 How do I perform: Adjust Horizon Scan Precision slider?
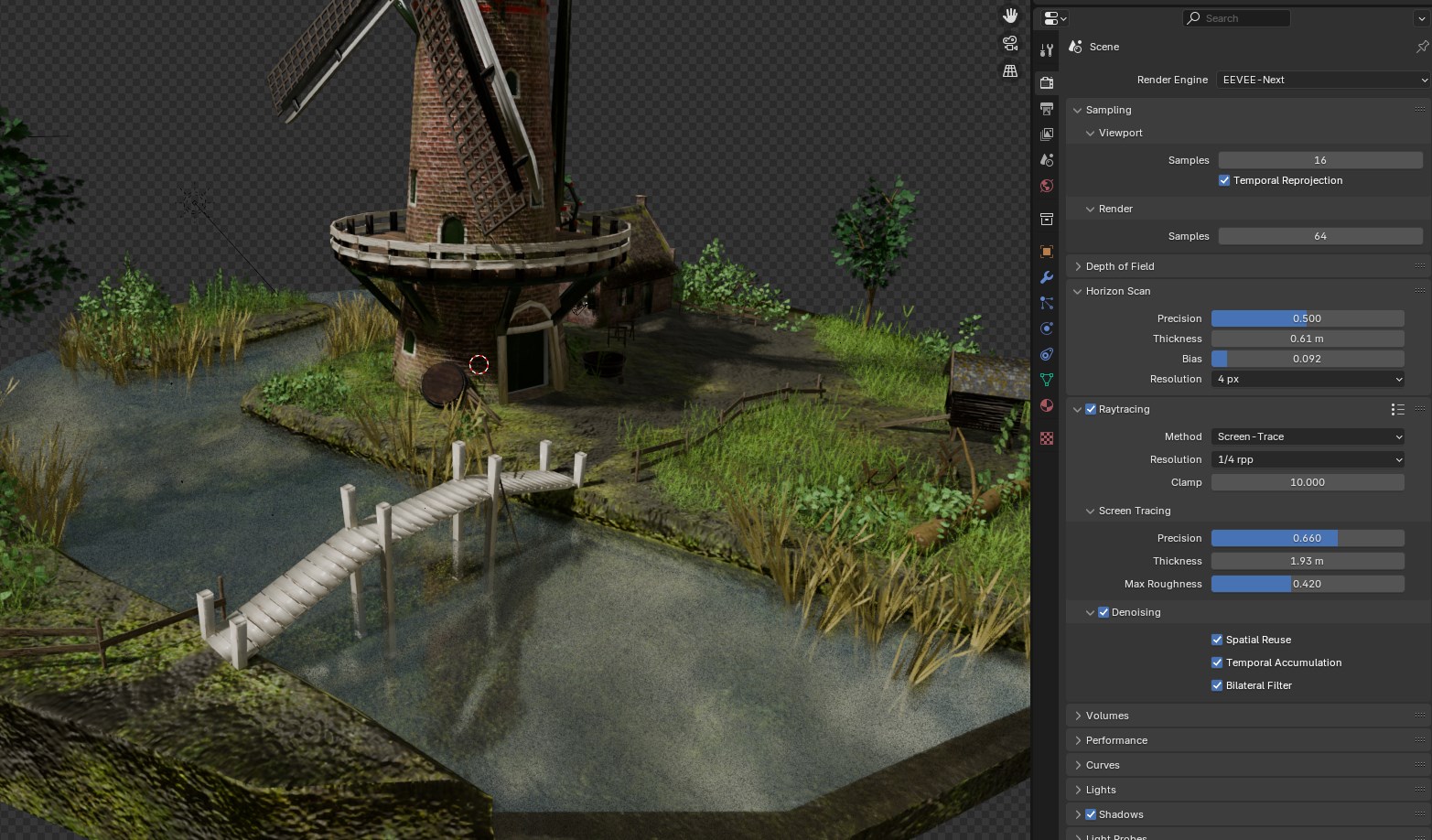[x=1308, y=318]
